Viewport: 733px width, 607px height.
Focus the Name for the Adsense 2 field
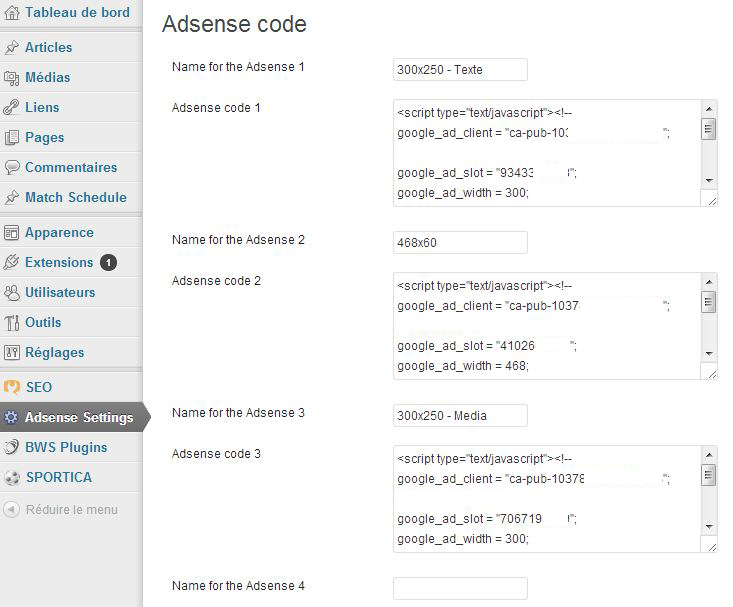[x=460, y=243]
